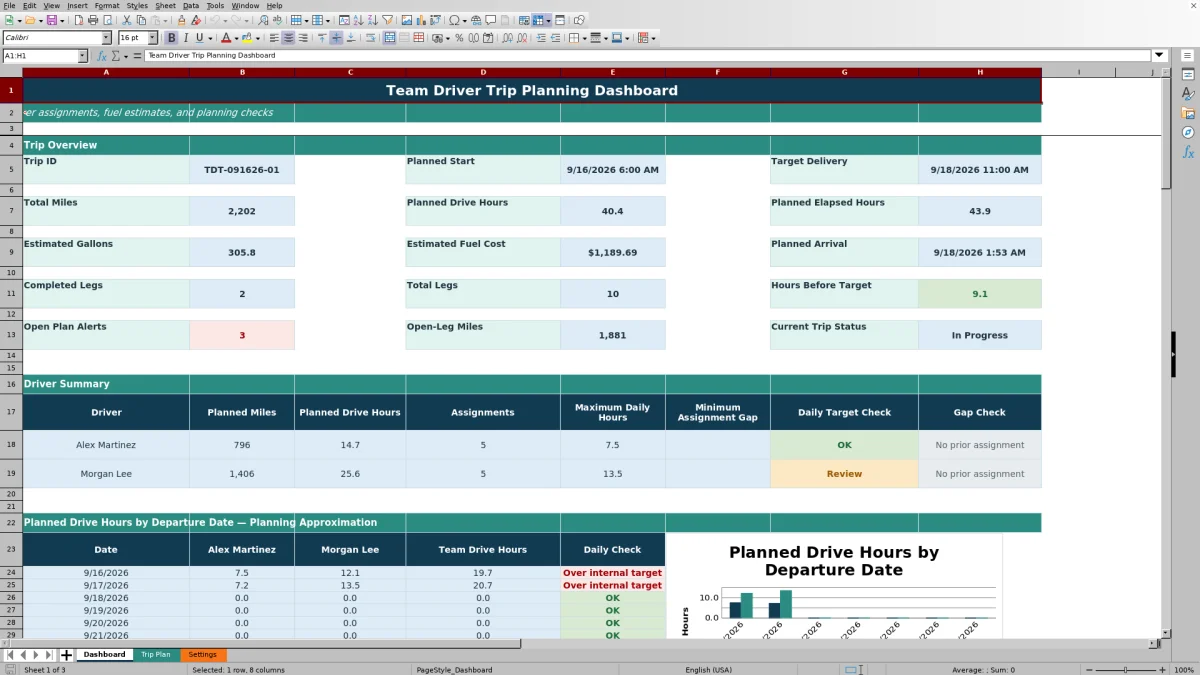Open Find and Replace icon
The width and height of the screenshot is (1200, 675).
(263, 20)
